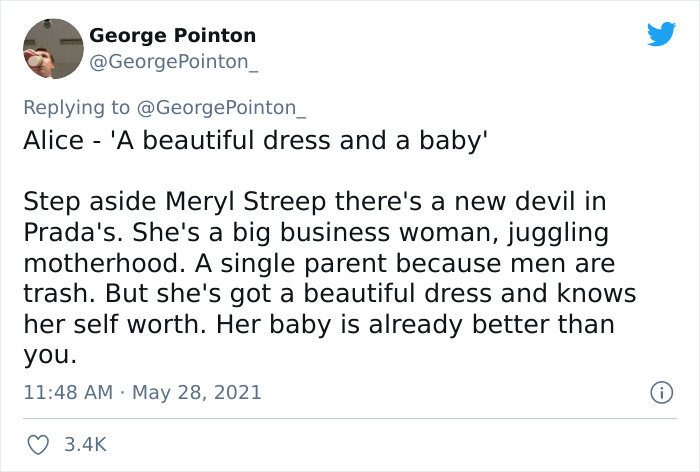
Task: Click the display name George Pointon
Action: tap(172, 36)
